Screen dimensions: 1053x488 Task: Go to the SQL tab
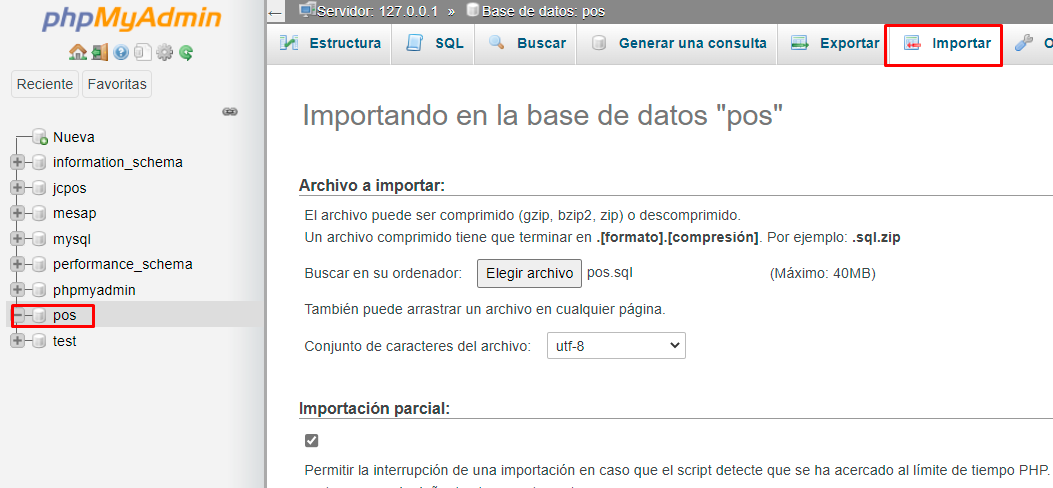click(435, 43)
